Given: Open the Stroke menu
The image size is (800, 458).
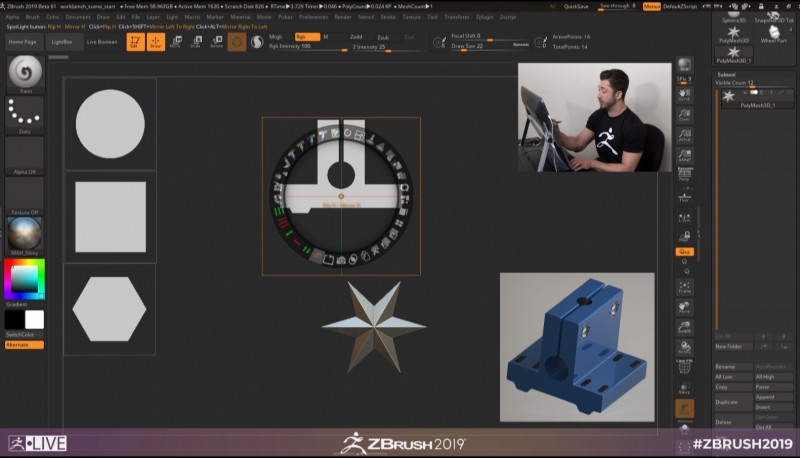Looking at the screenshot, I should (387, 17).
